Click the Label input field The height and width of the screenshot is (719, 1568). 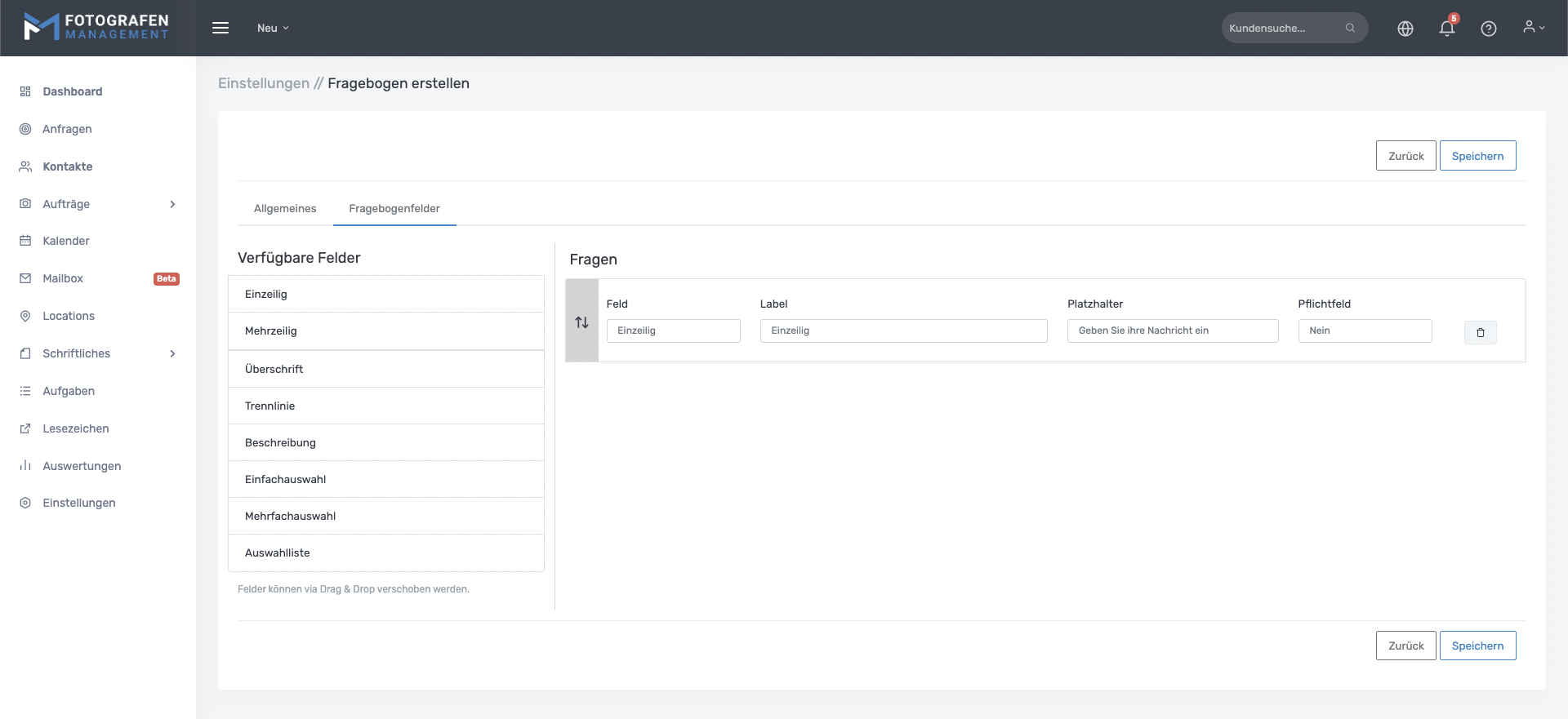902,331
